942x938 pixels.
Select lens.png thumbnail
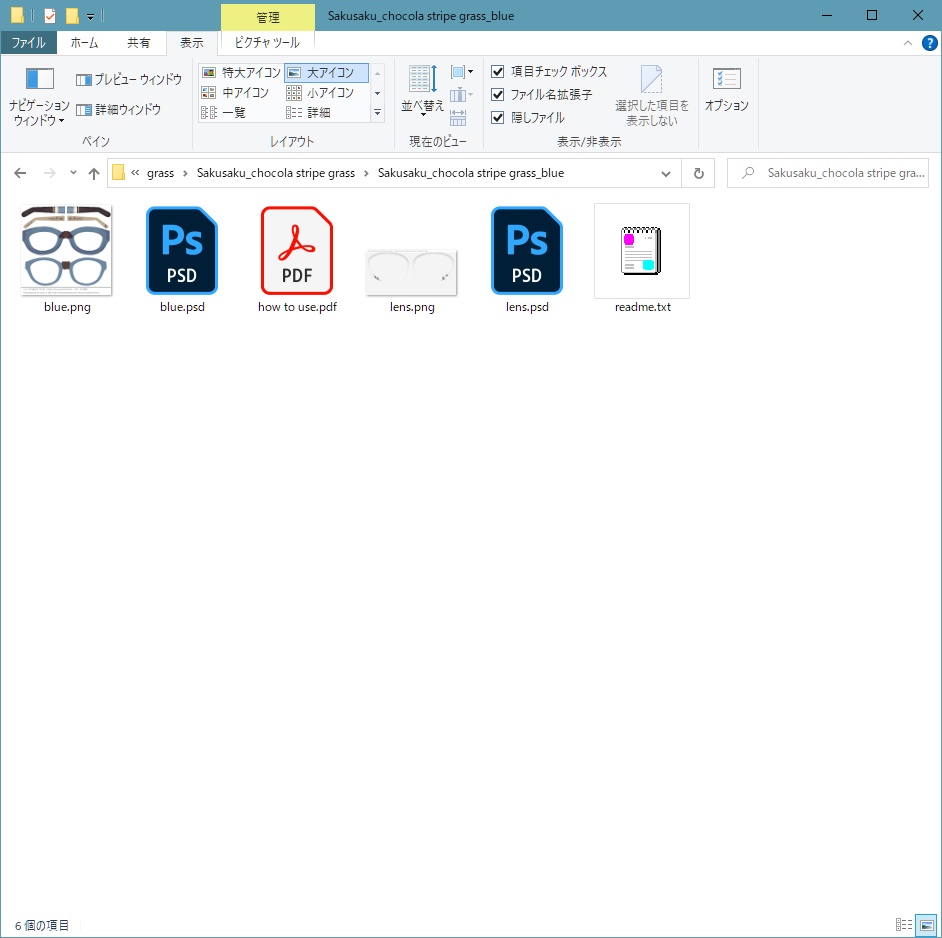click(x=412, y=272)
